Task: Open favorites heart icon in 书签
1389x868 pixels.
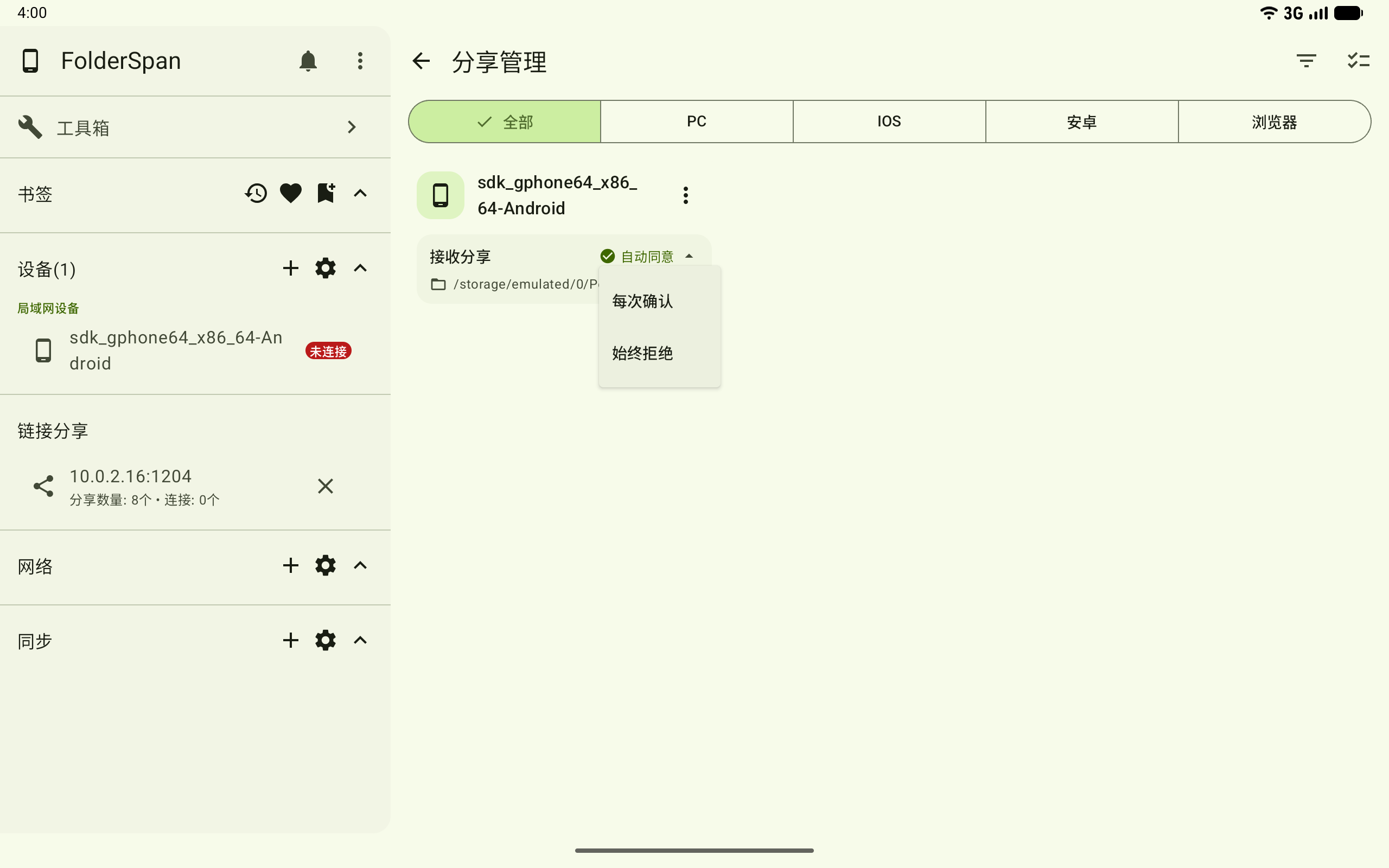Action: pyautogui.click(x=291, y=193)
